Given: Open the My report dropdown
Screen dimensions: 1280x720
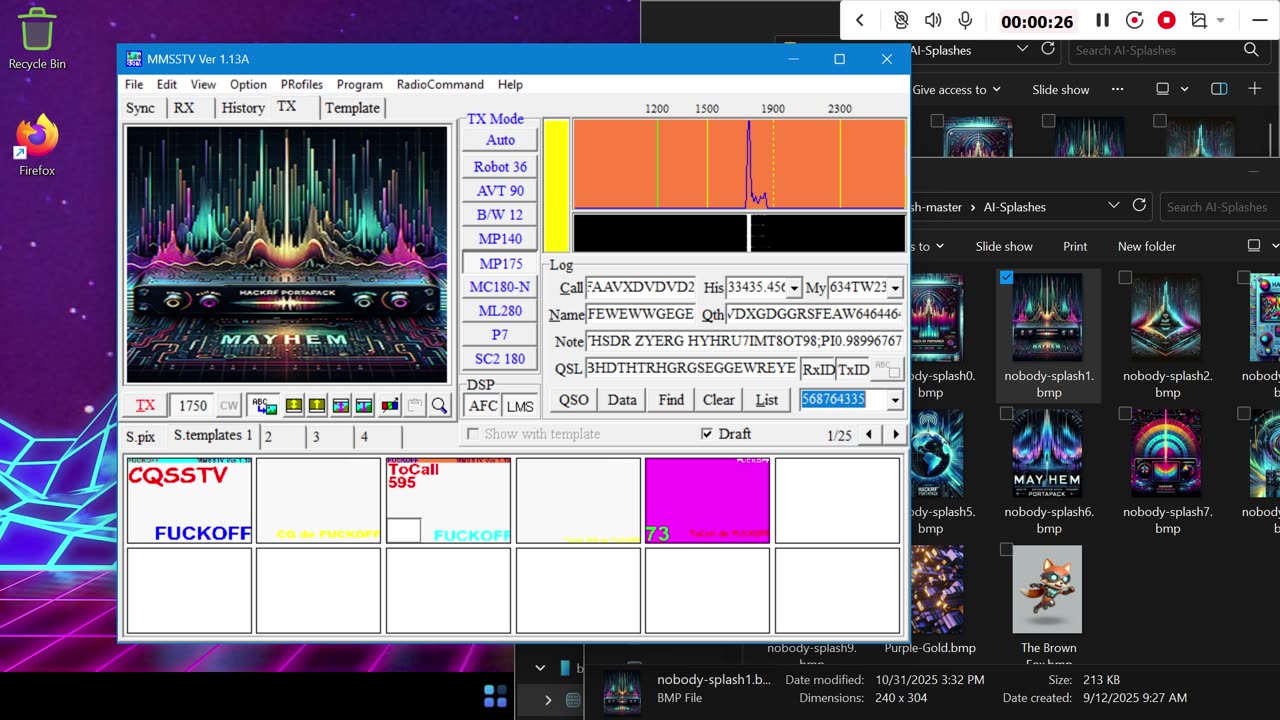Looking at the screenshot, I should (x=895, y=288).
